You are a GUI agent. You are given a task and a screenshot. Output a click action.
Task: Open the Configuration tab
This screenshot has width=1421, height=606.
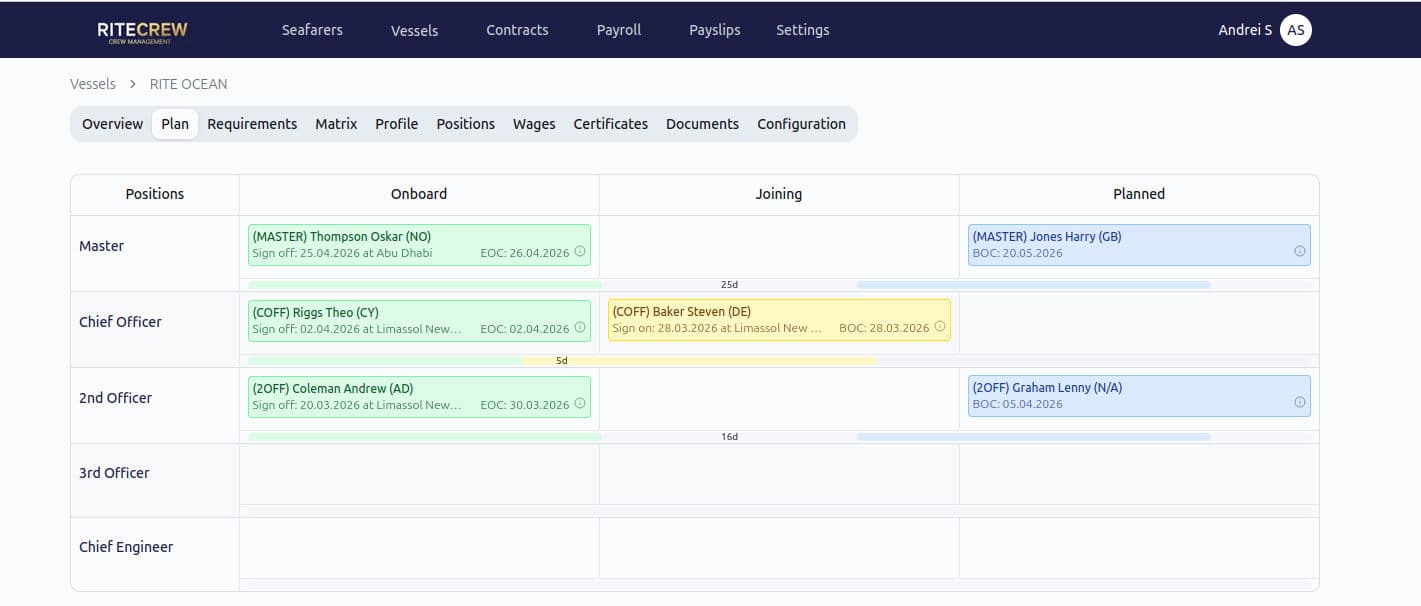(x=801, y=124)
